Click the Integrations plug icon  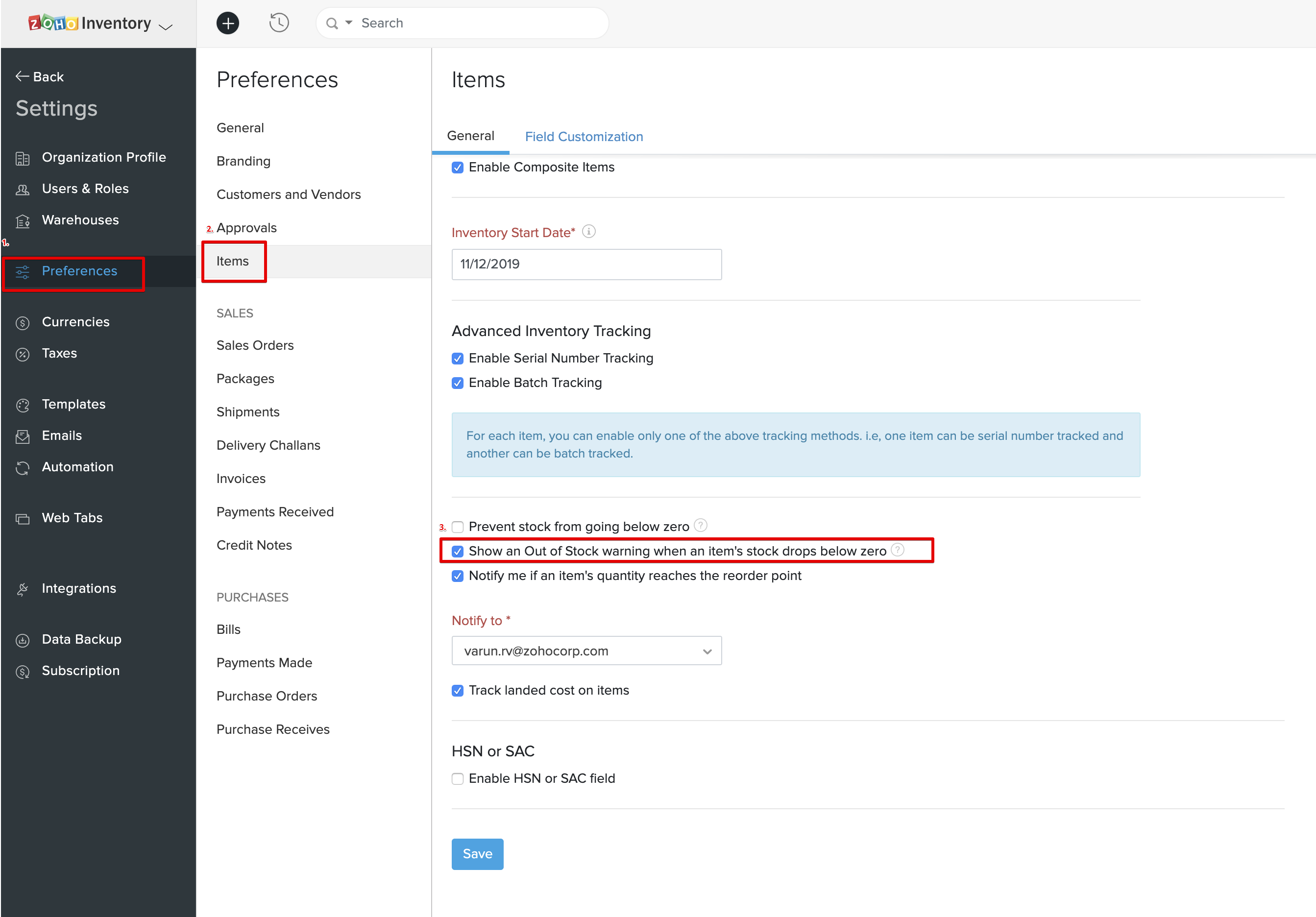[x=23, y=589]
